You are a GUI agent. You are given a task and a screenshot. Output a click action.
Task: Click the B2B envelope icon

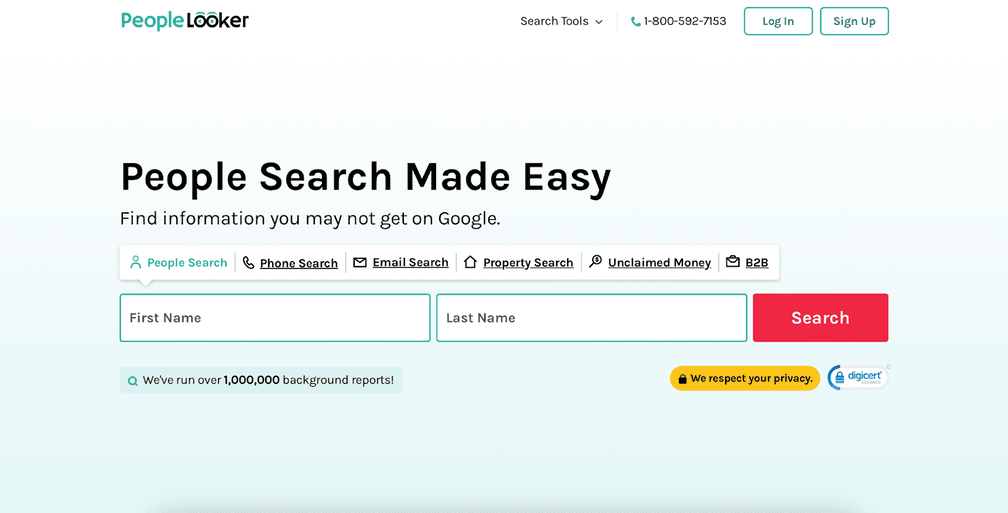click(x=733, y=262)
